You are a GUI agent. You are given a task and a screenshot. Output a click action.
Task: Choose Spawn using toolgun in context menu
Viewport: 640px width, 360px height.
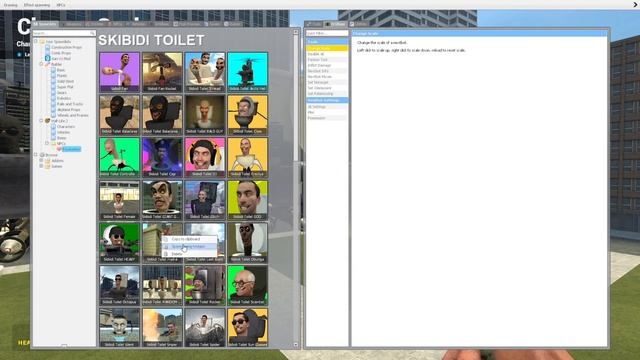point(189,247)
